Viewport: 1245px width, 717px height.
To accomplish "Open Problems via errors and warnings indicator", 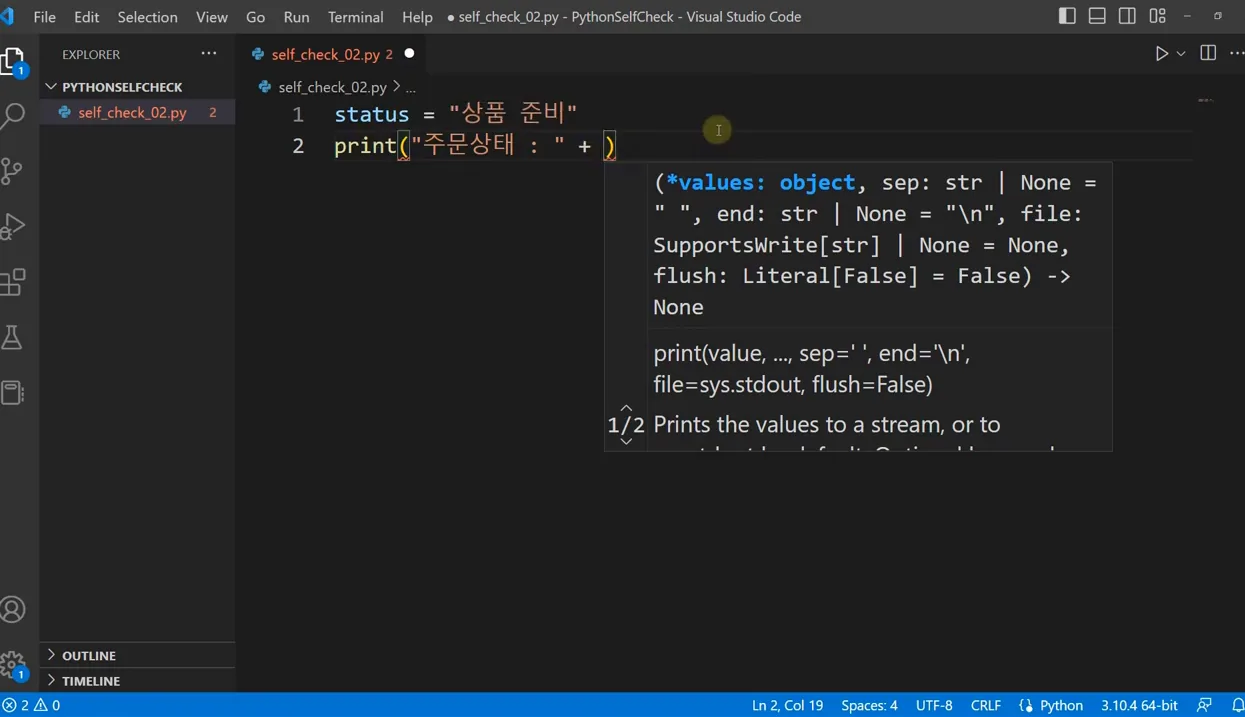I will 31,705.
